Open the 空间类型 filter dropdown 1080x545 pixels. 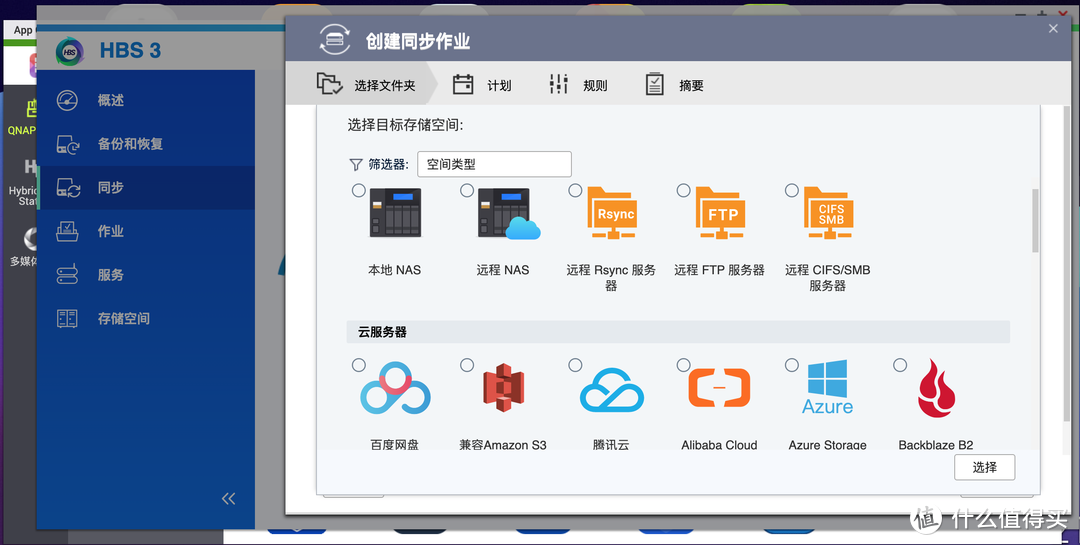[494, 165]
